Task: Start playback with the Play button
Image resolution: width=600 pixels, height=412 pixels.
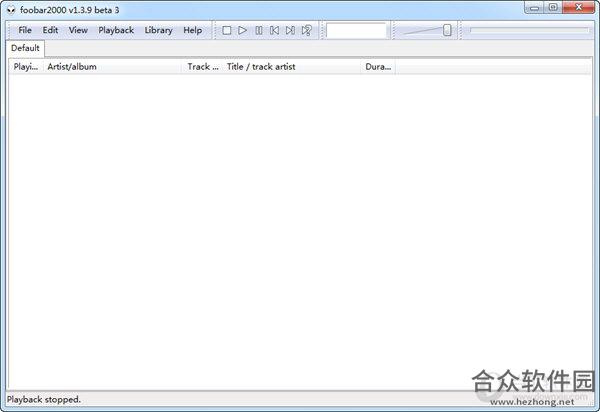Action: [242, 30]
